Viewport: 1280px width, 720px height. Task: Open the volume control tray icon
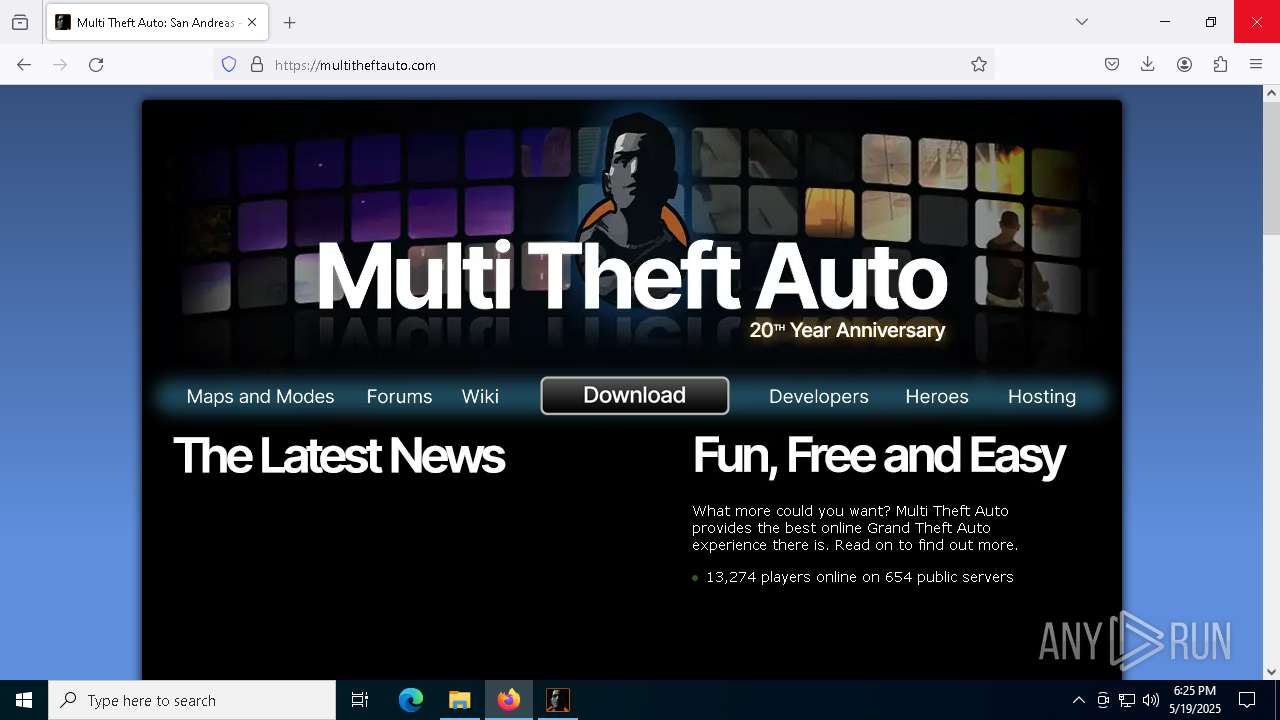coord(1151,700)
